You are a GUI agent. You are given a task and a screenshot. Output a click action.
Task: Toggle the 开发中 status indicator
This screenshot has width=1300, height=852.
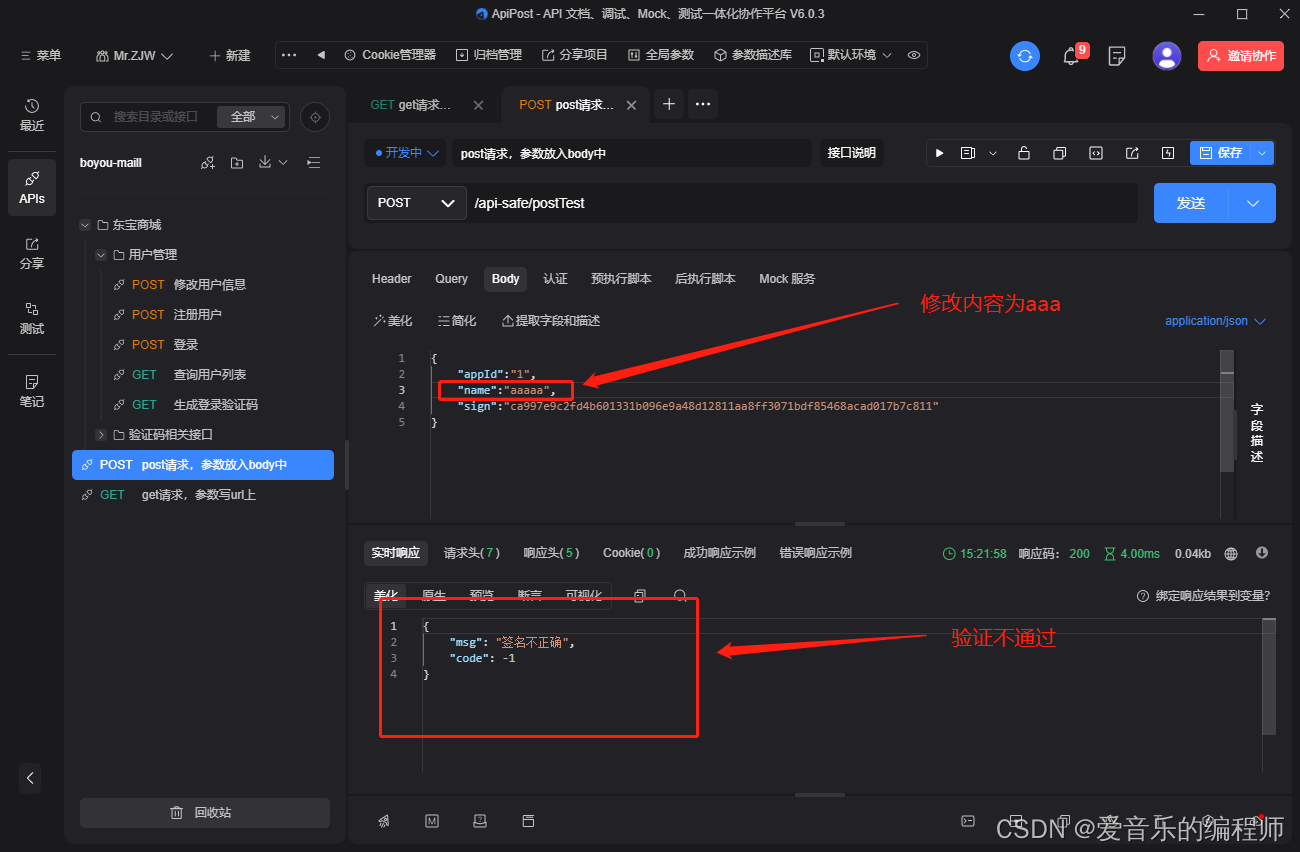click(x=404, y=153)
